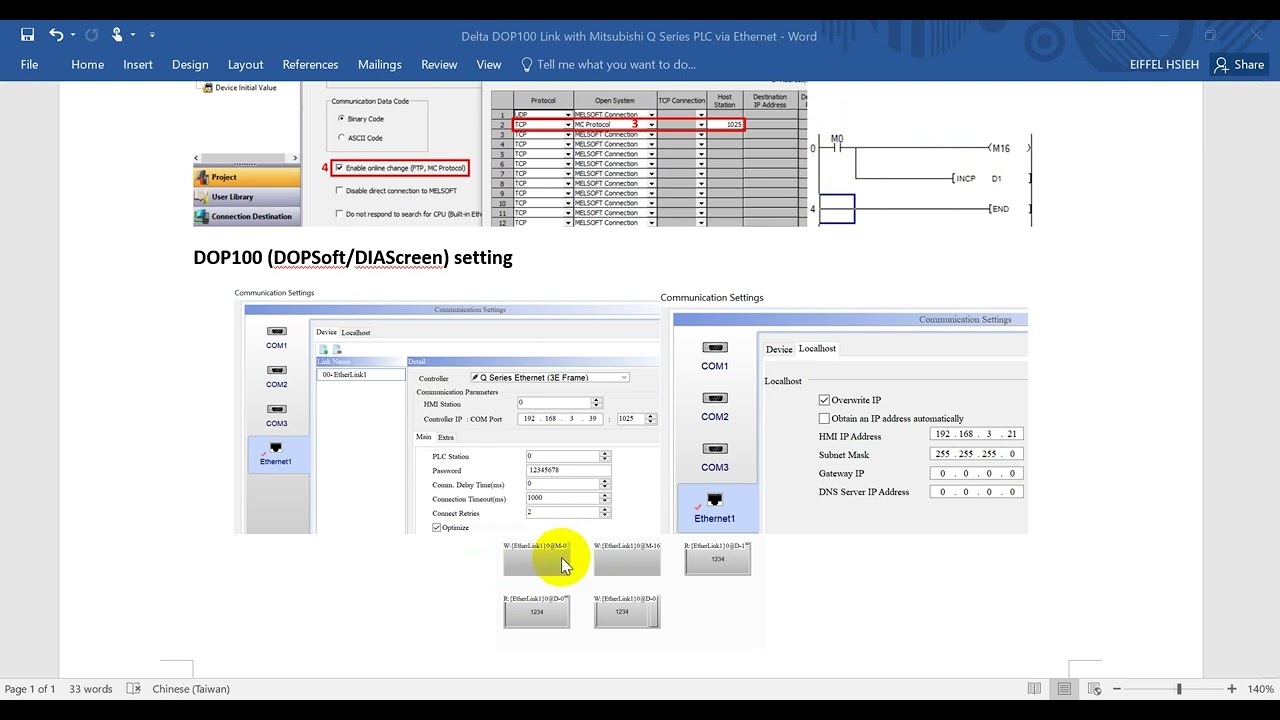The width and height of the screenshot is (1280, 720).
Task: Open the Undo history dropdown arrow
Action: click(x=72, y=36)
